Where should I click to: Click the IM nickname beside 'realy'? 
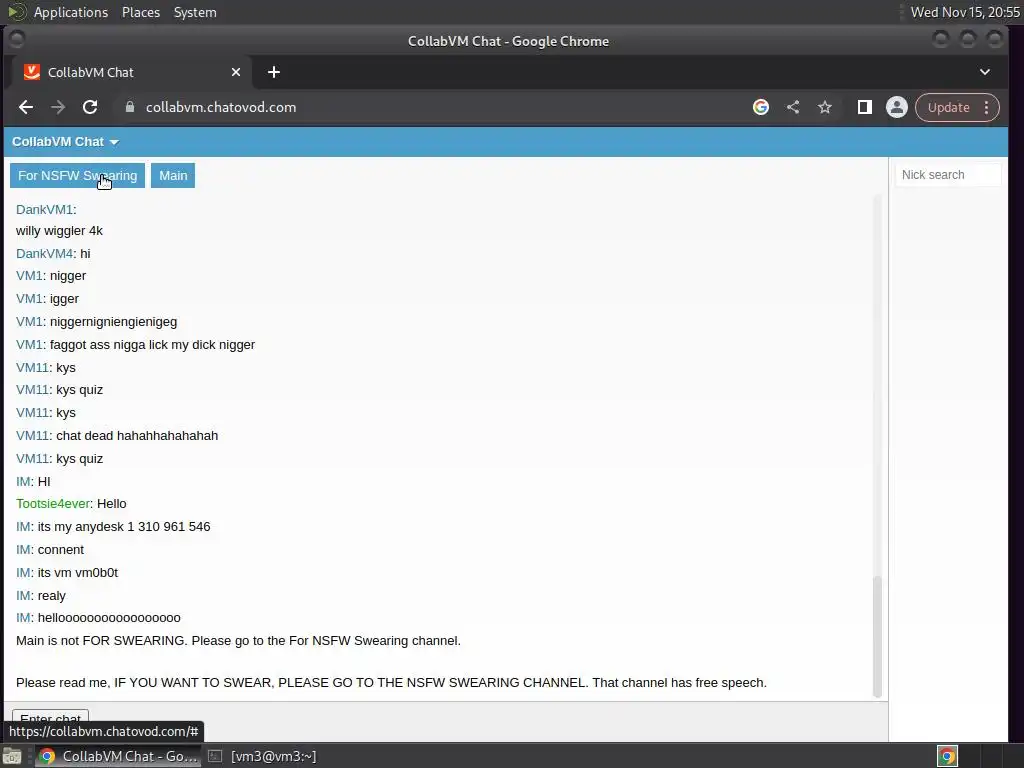(x=24, y=596)
